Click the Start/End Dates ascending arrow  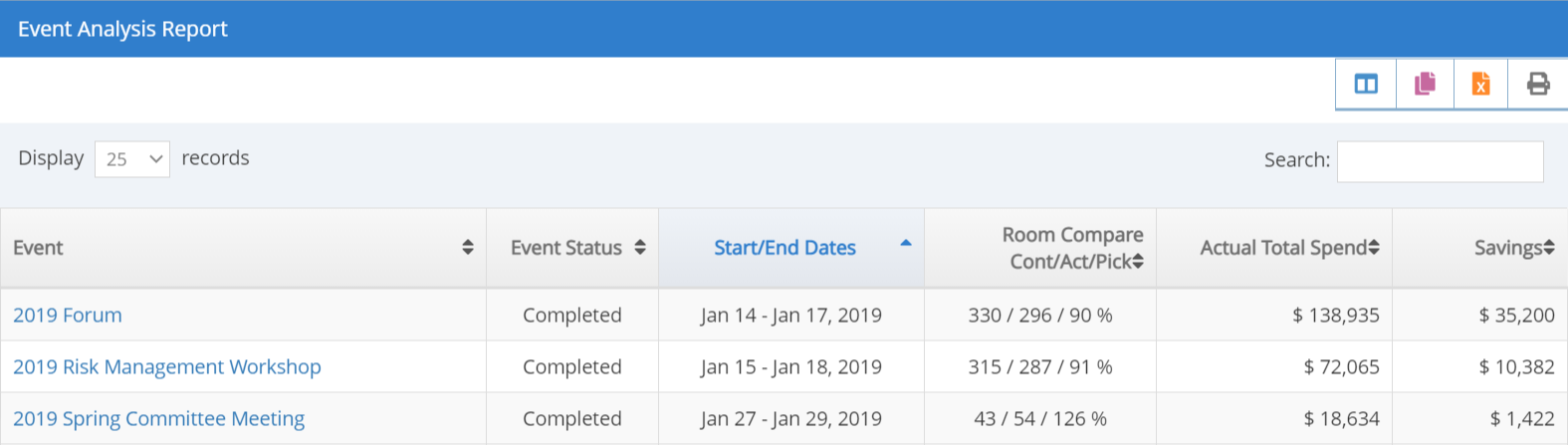coord(905,243)
